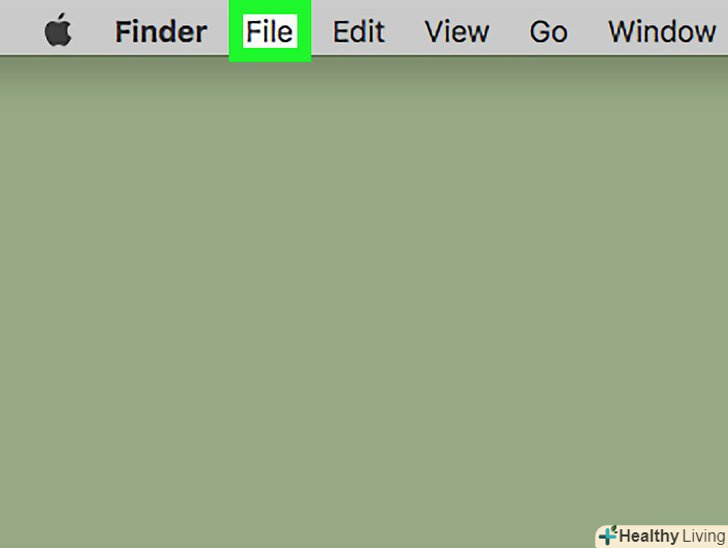Click the word Living in the watermark

pyautogui.click(x=704, y=536)
